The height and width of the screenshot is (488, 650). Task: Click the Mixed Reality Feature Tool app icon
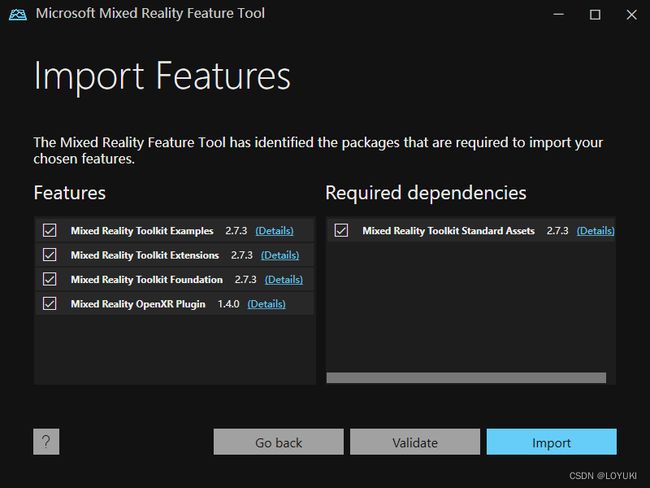[x=18, y=14]
